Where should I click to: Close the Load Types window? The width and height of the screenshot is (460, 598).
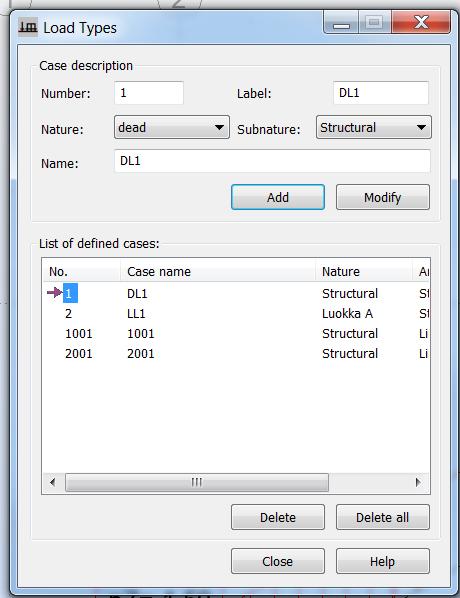point(421,23)
